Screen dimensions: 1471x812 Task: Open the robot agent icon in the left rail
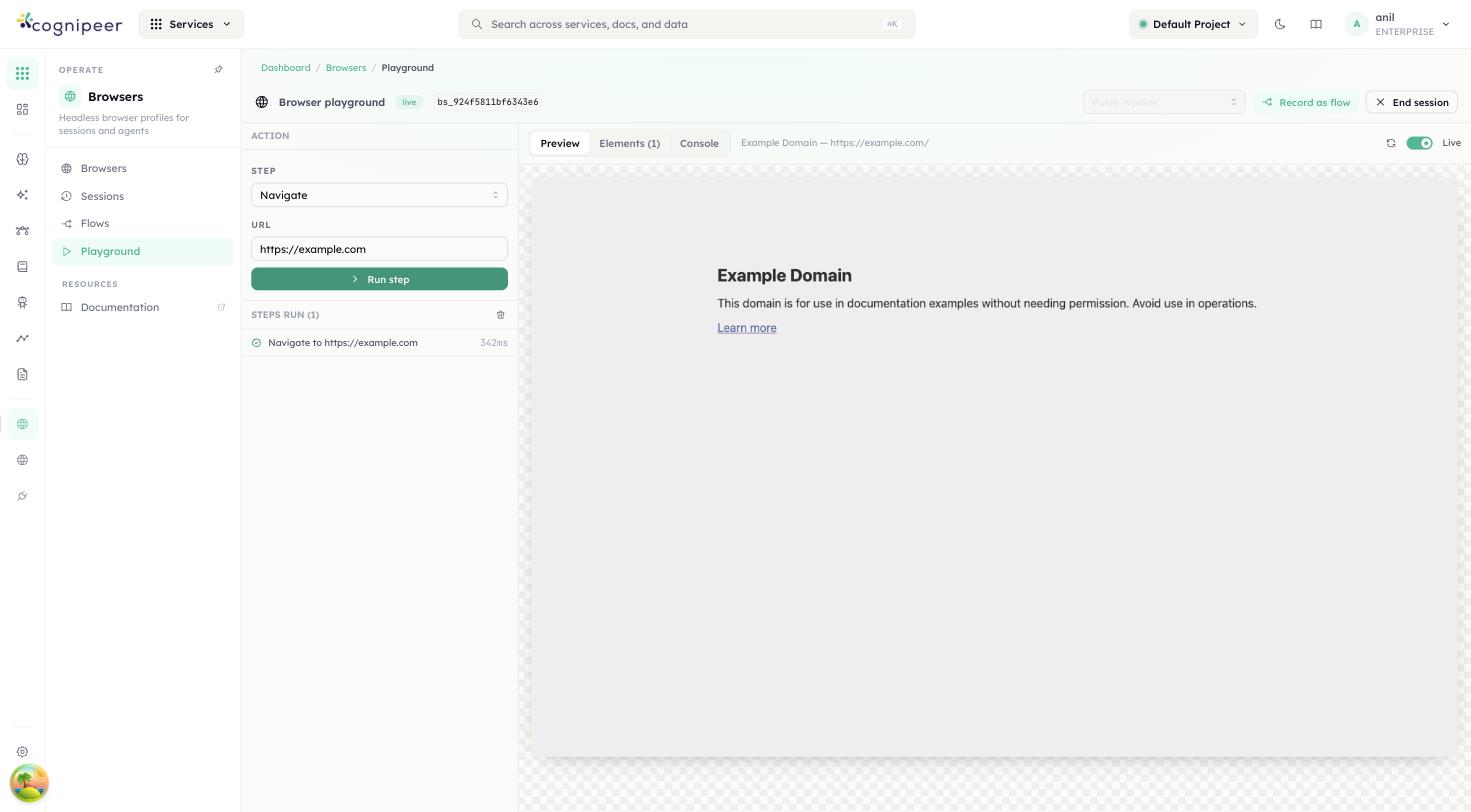pos(22,303)
